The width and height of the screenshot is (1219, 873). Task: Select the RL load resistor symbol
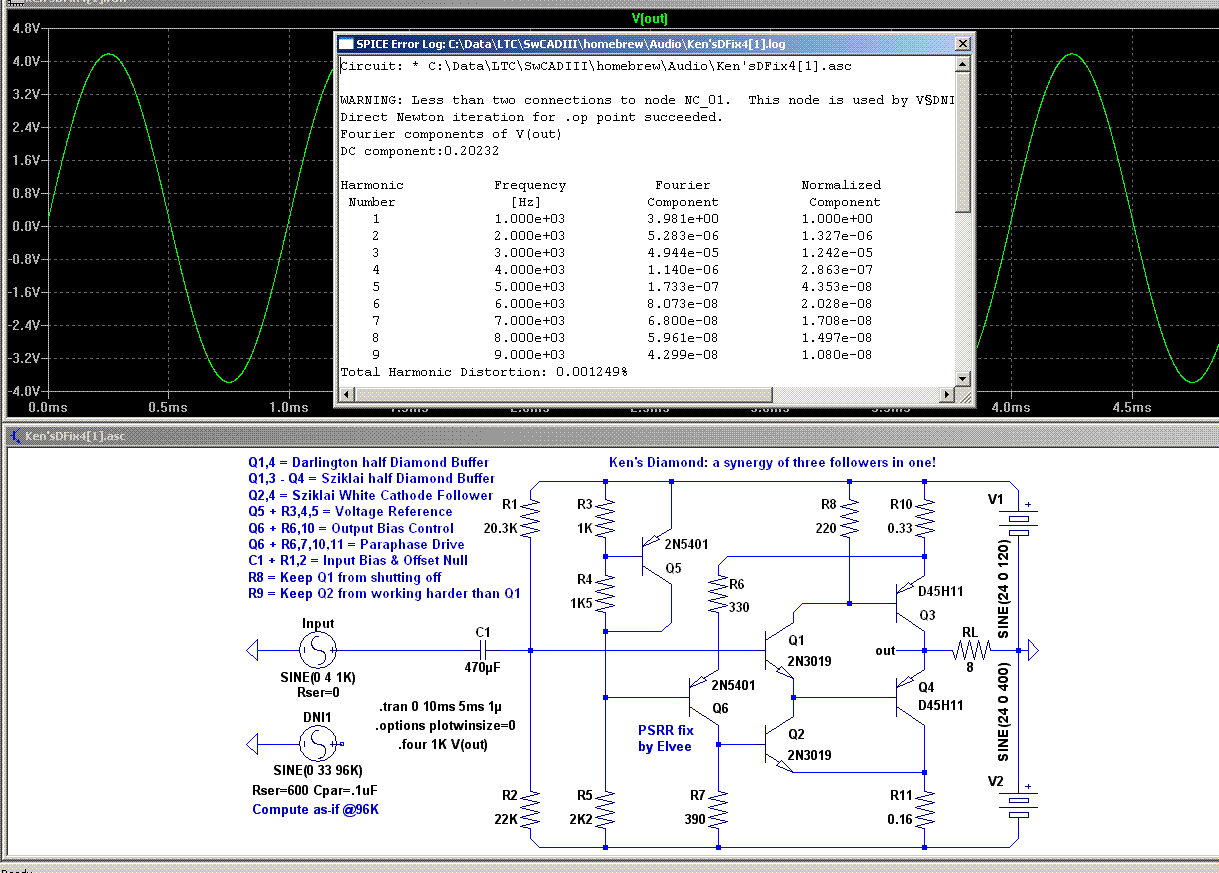970,651
